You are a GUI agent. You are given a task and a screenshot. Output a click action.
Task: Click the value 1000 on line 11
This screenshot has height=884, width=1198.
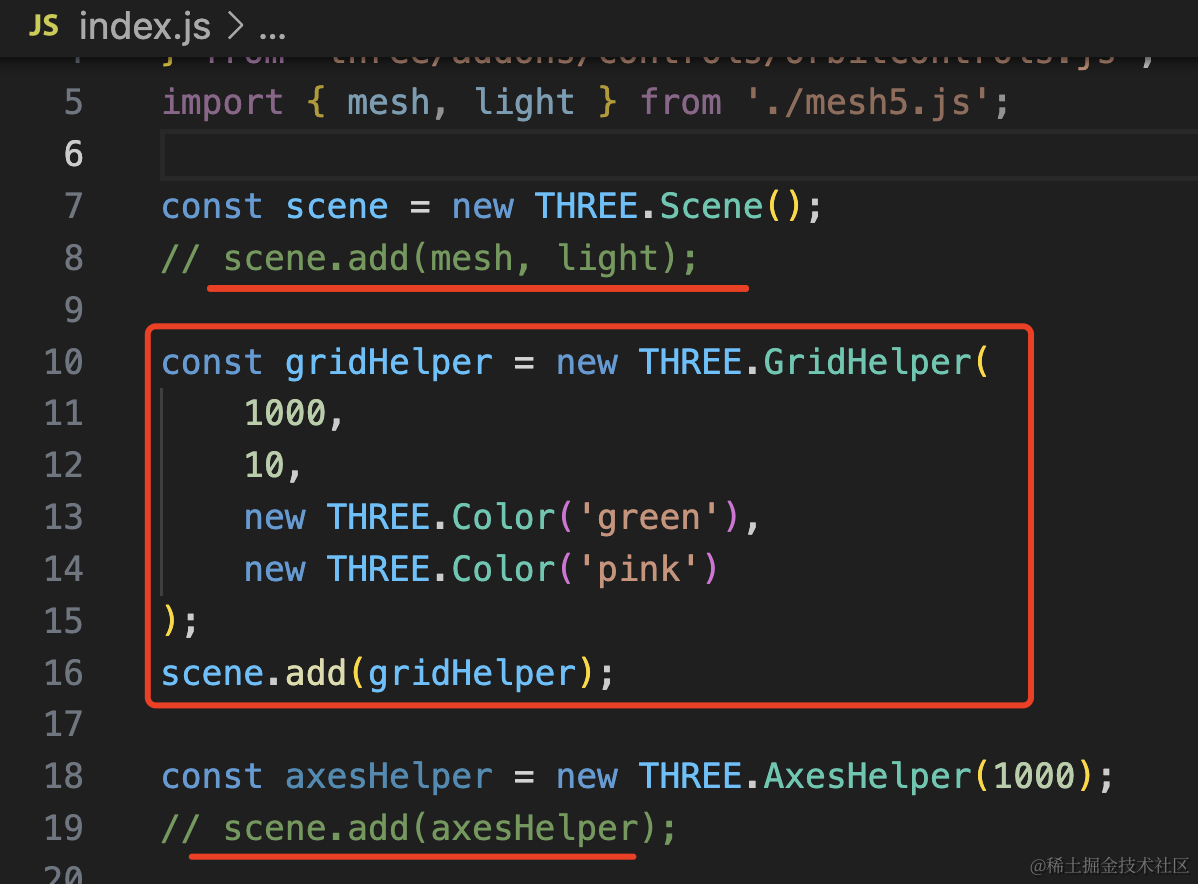[x=285, y=413]
